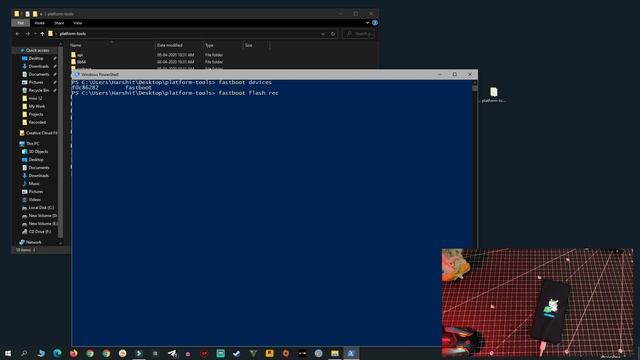Open the Windows Start menu

8,353
